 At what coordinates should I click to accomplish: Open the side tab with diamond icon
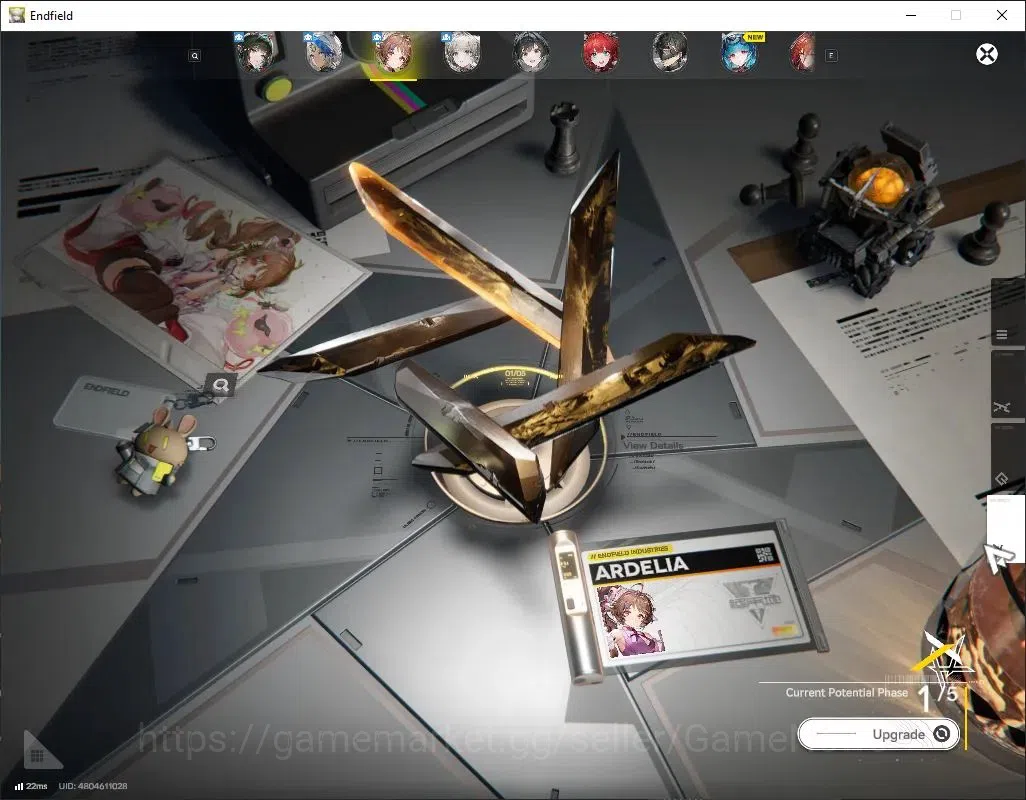[x=1008, y=458]
